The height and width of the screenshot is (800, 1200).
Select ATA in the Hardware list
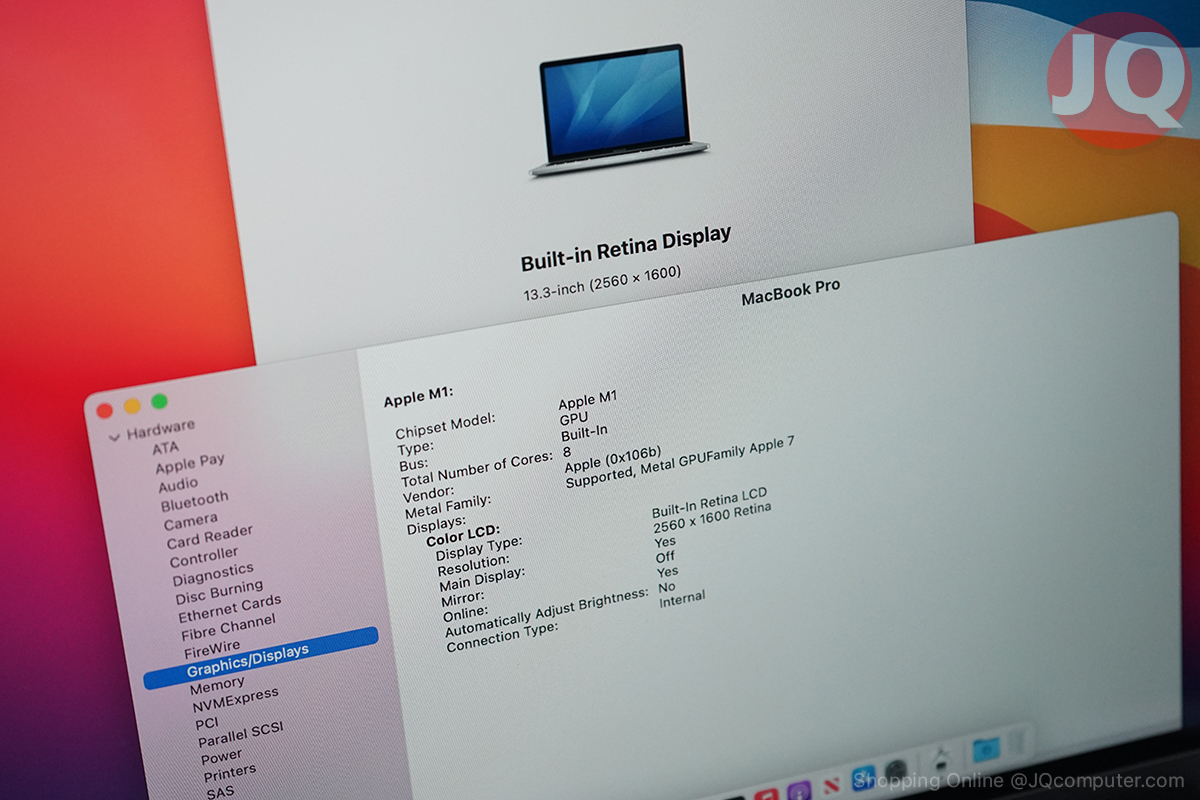(x=166, y=447)
